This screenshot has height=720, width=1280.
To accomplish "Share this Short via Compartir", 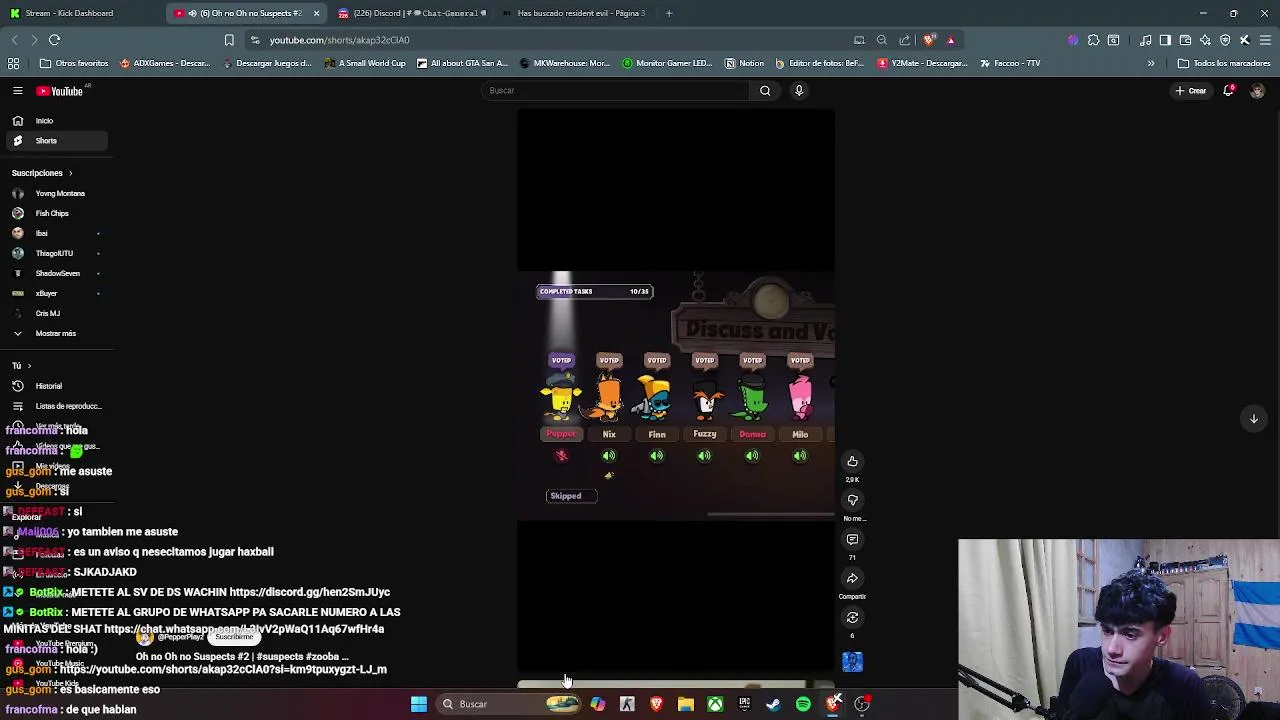I will pyautogui.click(x=852, y=579).
